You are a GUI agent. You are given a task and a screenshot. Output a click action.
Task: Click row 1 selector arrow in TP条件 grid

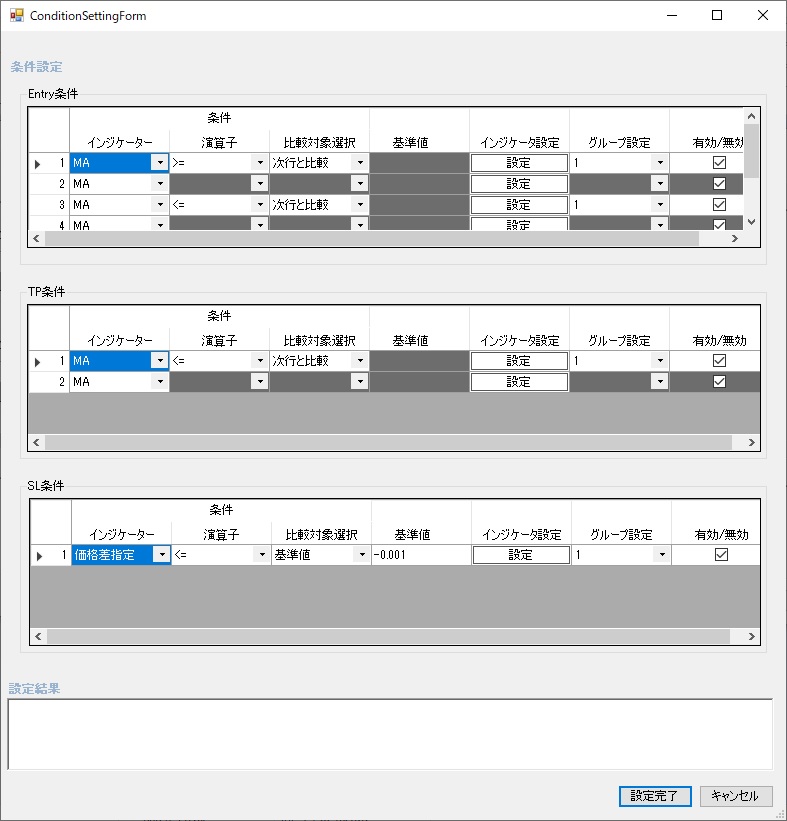38,361
